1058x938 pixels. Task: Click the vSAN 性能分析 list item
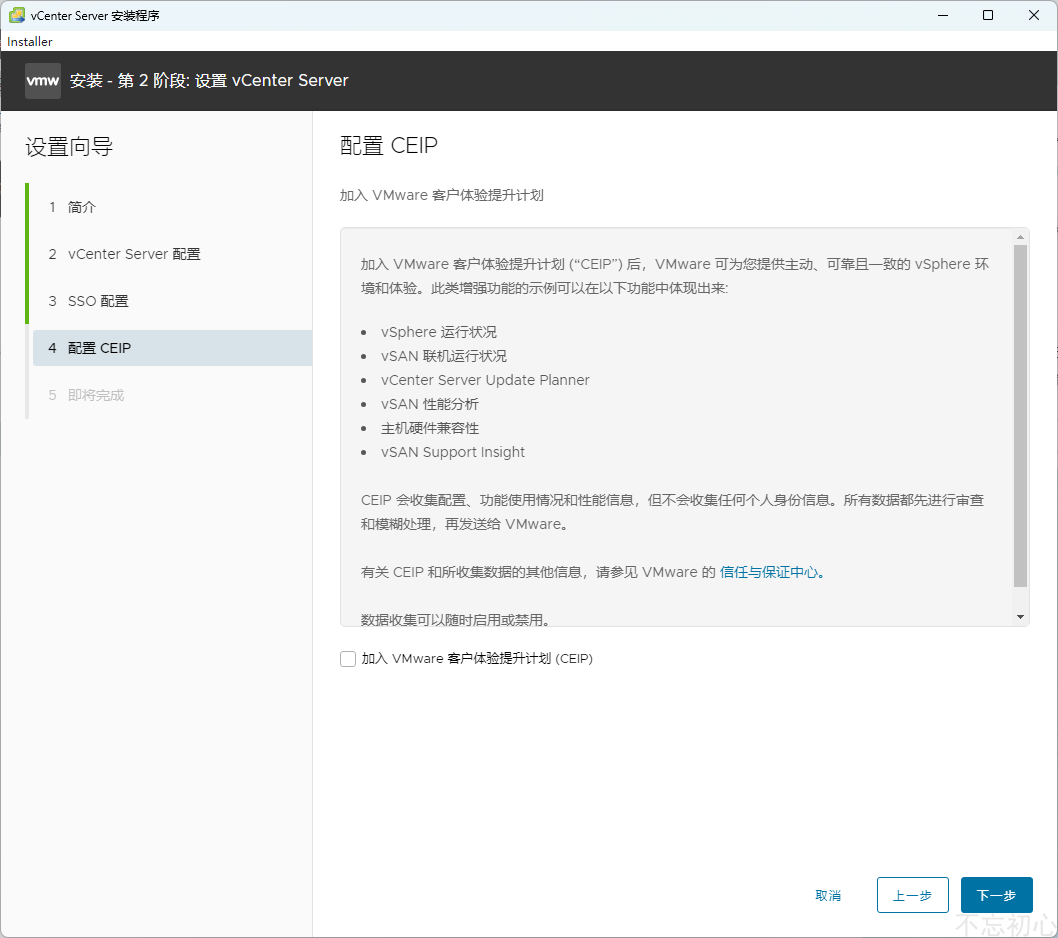(x=429, y=404)
